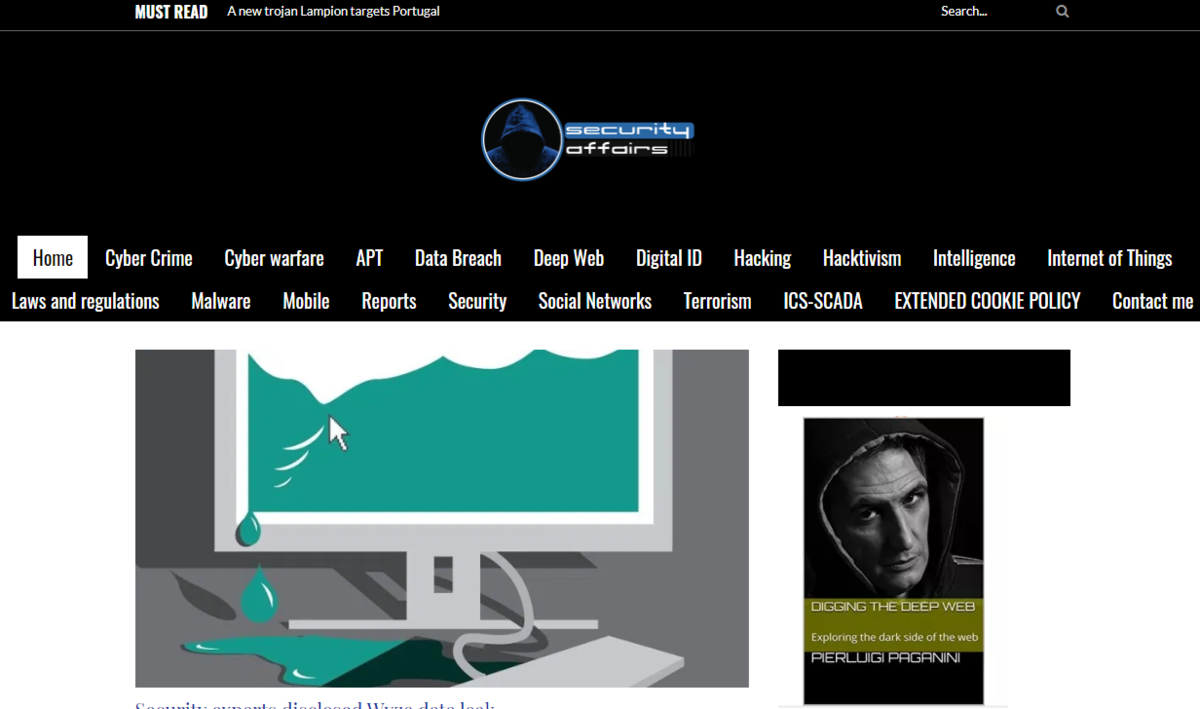
Task: Open the Digital ID category
Action: coord(669,258)
